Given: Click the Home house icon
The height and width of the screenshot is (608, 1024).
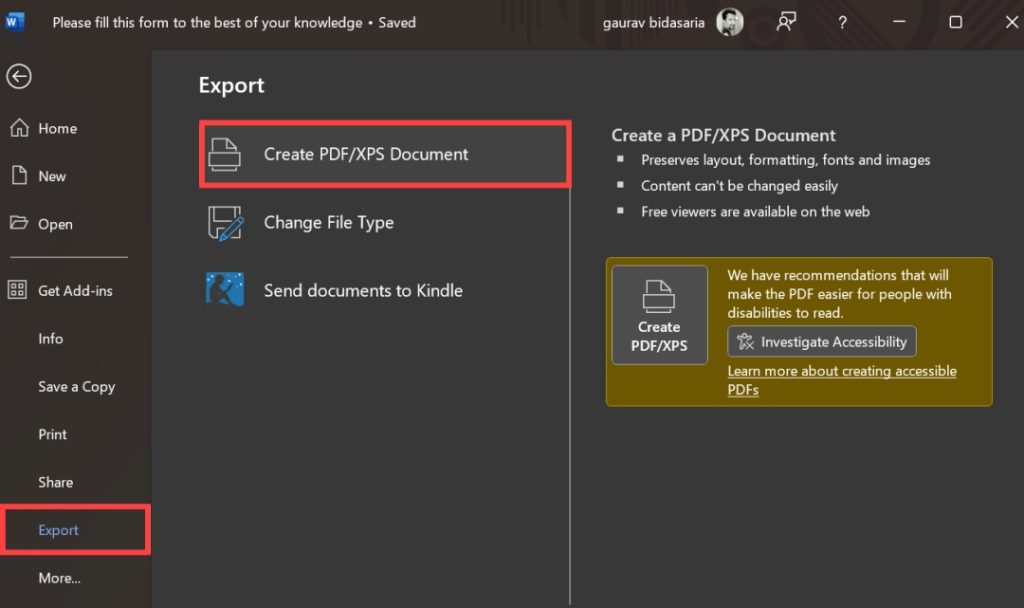Looking at the screenshot, I should 20,128.
